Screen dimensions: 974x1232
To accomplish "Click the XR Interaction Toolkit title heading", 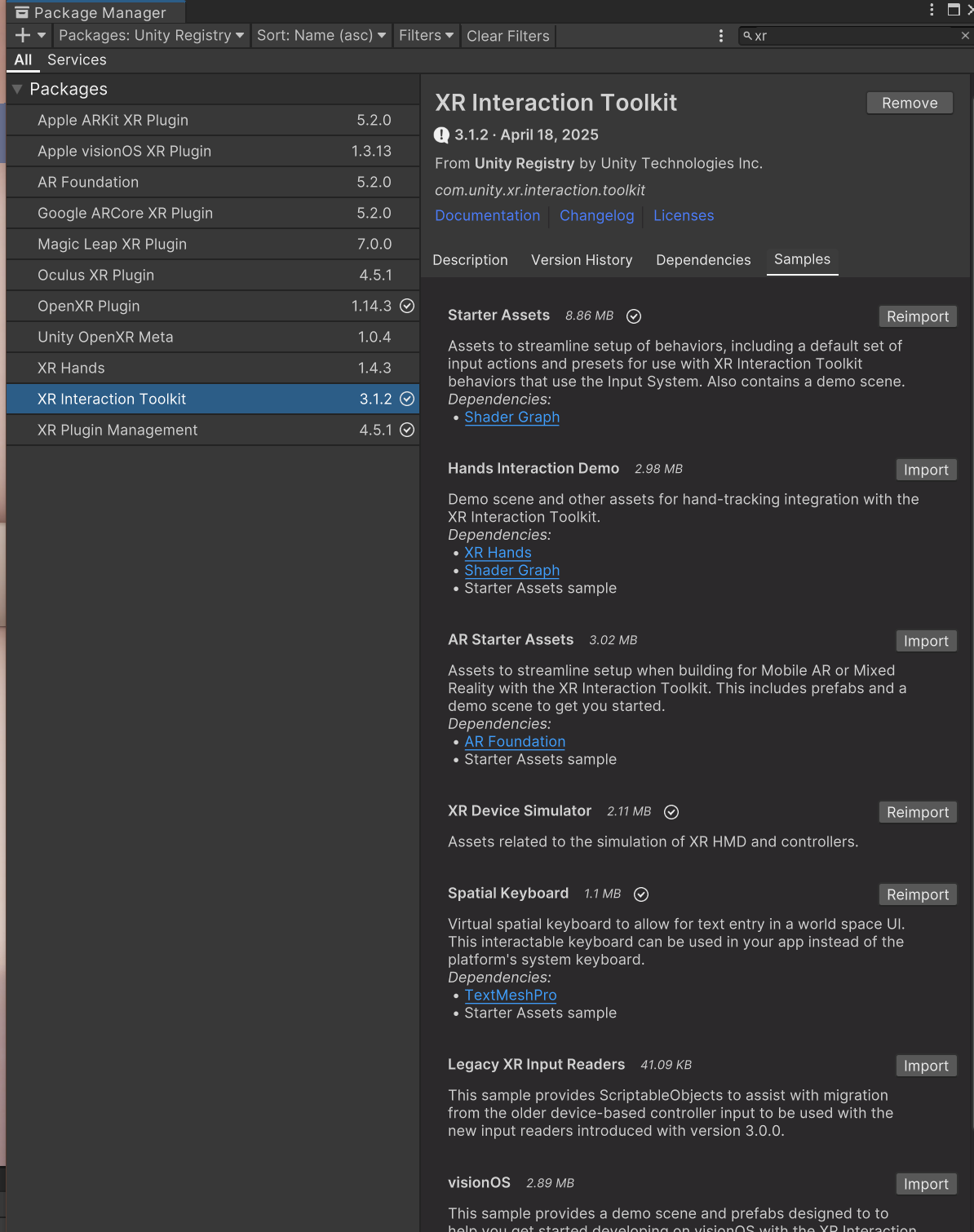I will 556,103.
